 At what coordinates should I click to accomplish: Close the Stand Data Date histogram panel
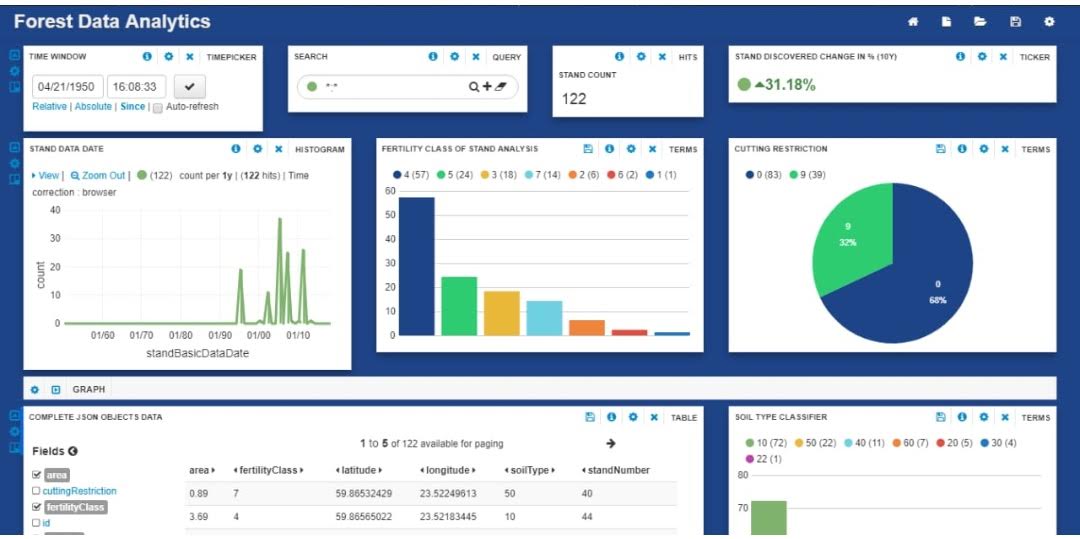pos(278,149)
